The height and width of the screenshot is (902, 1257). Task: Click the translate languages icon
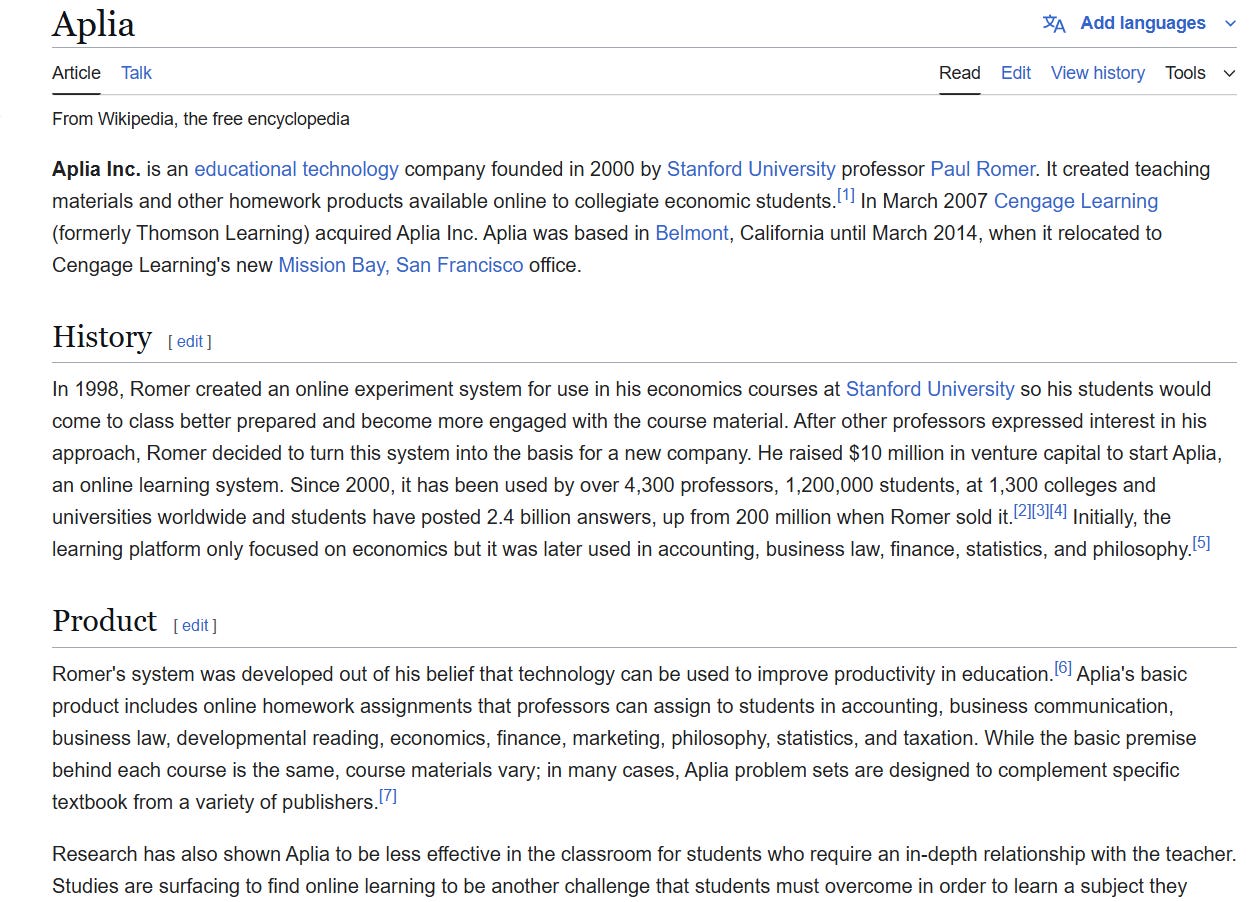[x=1054, y=23]
